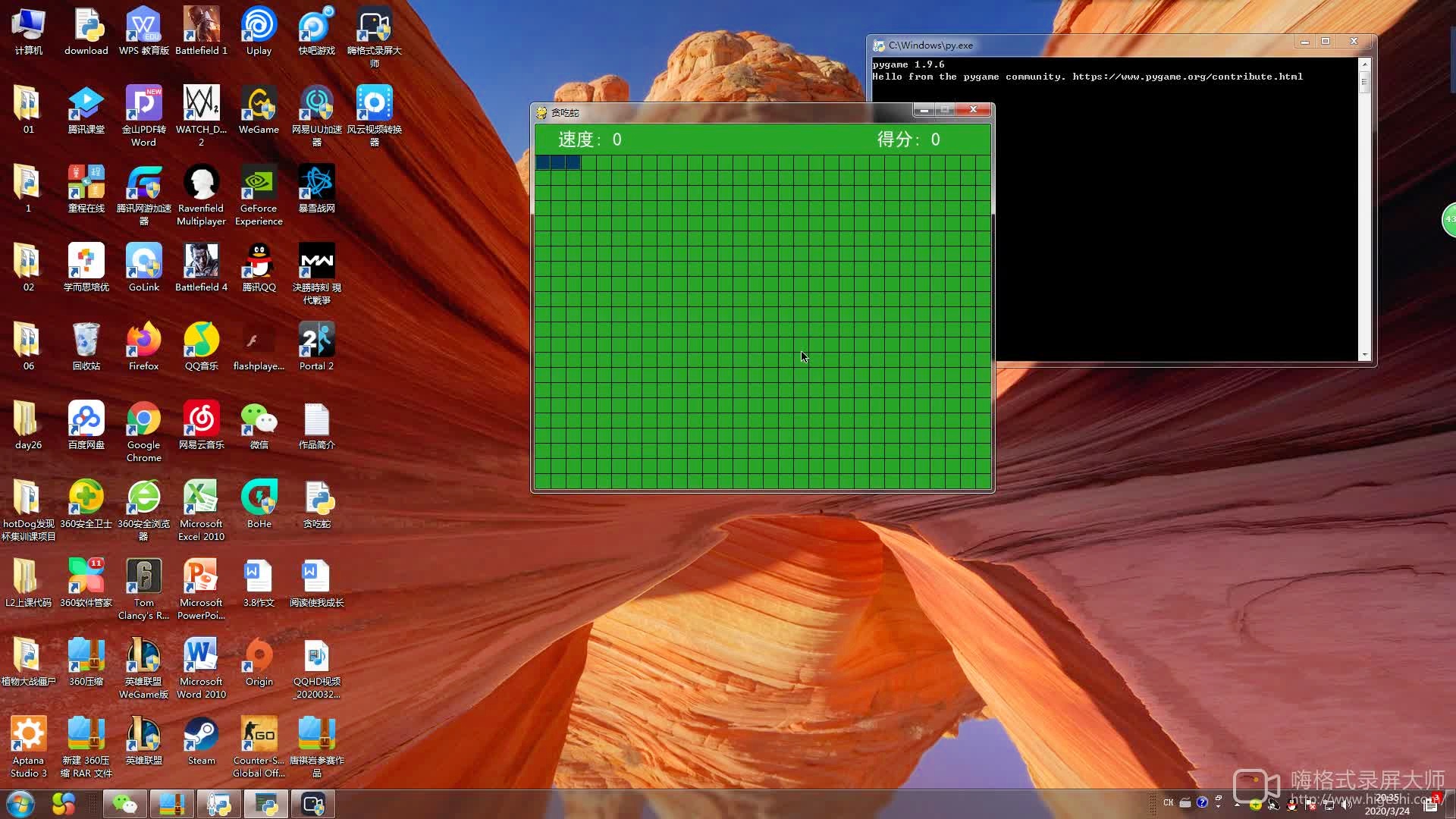Open the 计算机 desktop icon
The width and height of the screenshot is (1456, 819).
pos(28,32)
